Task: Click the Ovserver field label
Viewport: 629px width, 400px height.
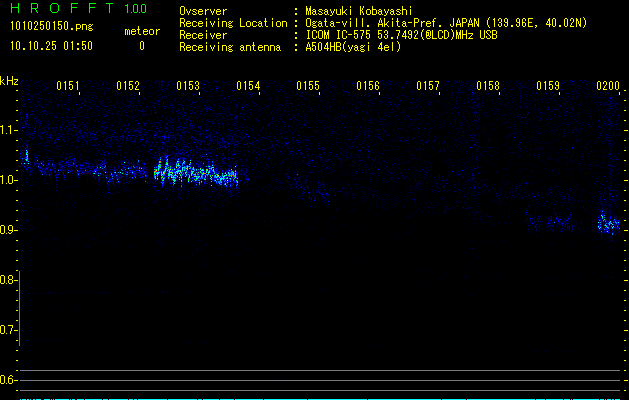Action: click(x=203, y=11)
